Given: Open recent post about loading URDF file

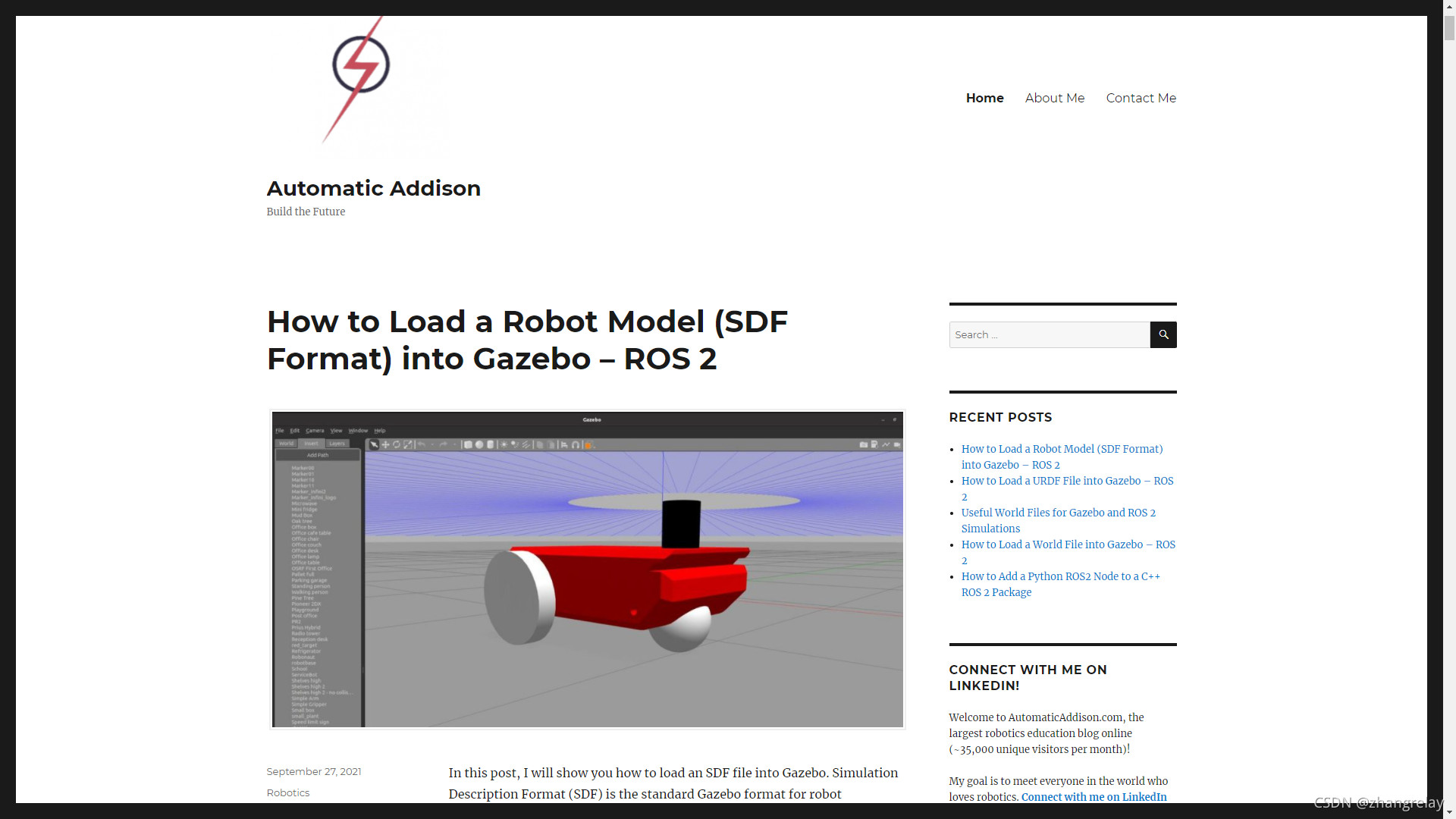Looking at the screenshot, I should (1066, 481).
